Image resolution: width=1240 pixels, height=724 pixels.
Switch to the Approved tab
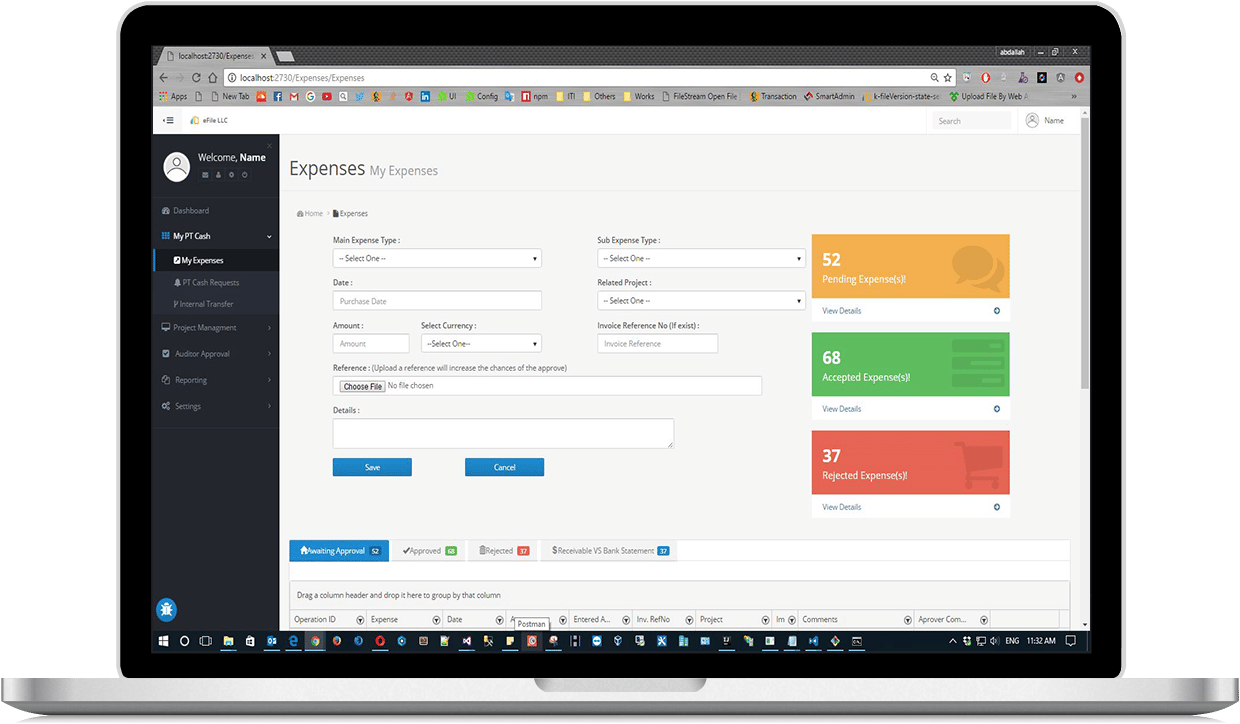429,551
